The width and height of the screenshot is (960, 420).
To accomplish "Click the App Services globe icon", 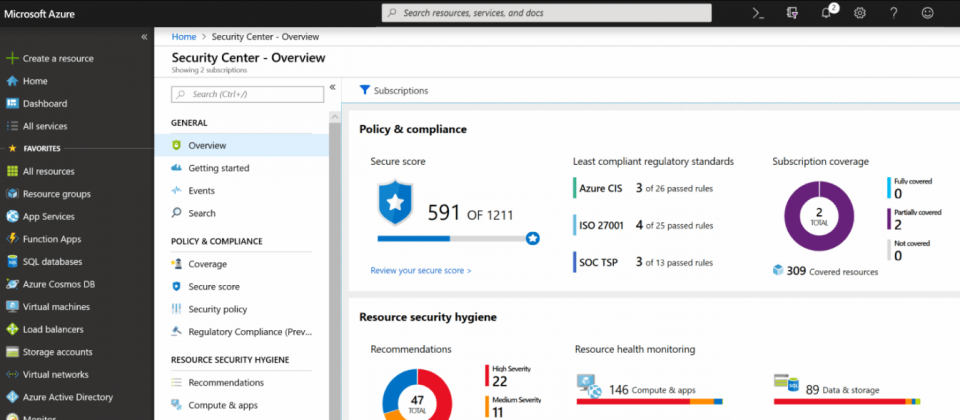I will click(x=12, y=217).
